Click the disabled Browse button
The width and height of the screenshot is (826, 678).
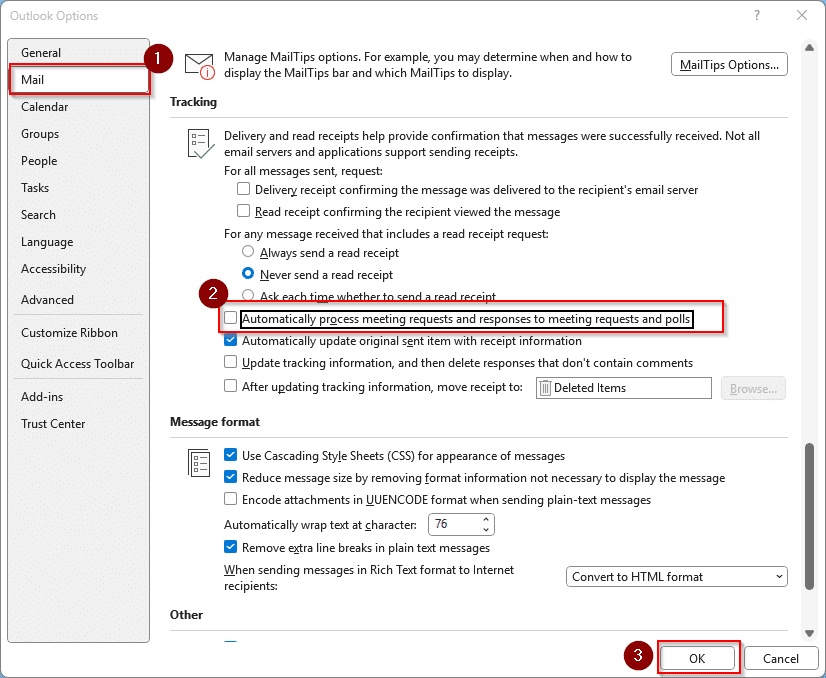753,388
